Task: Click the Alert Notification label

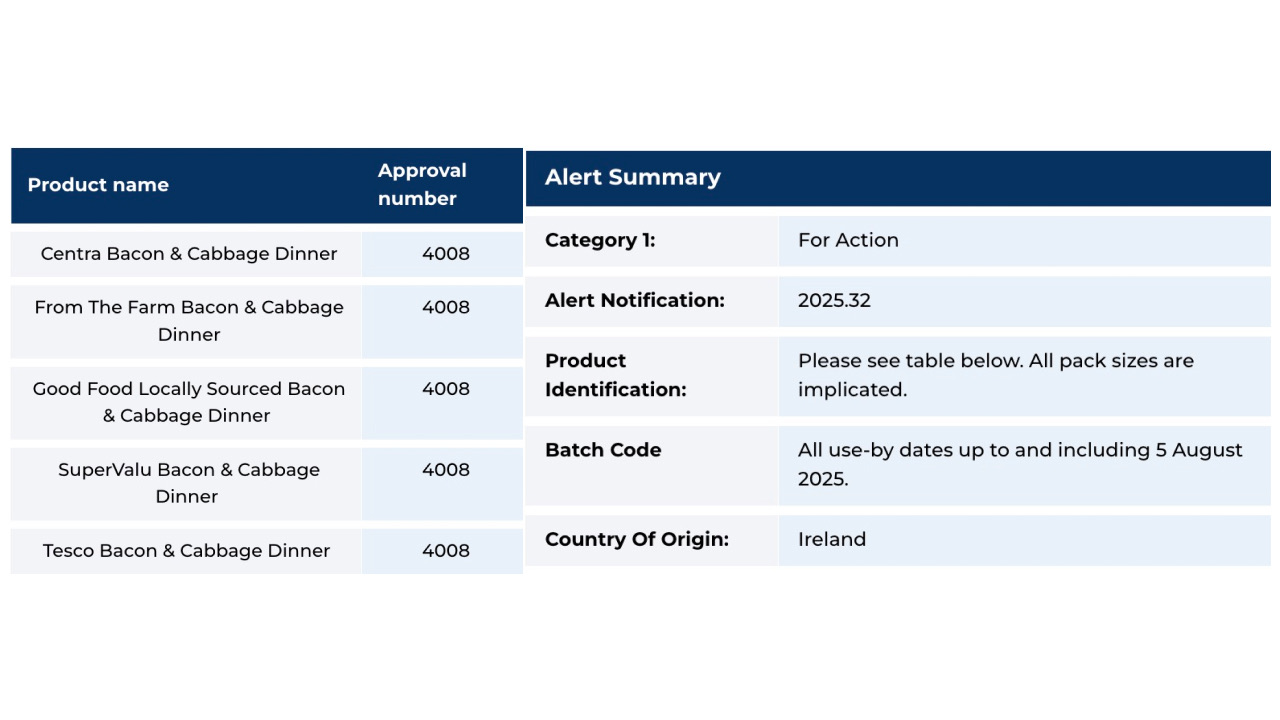Action: coord(635,300)
